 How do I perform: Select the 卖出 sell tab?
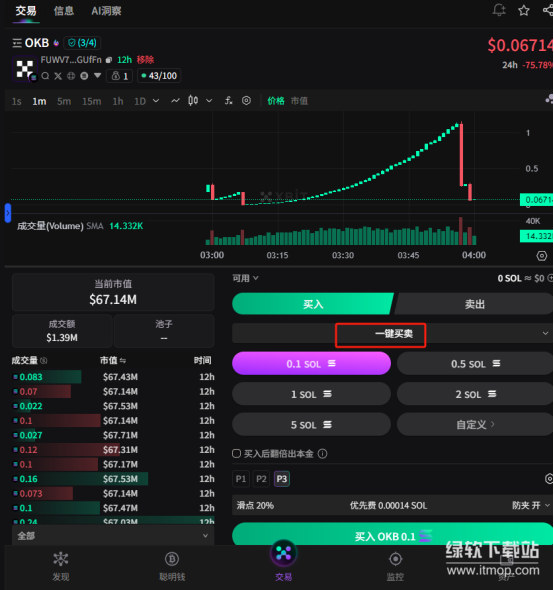[x=474, y=304]
